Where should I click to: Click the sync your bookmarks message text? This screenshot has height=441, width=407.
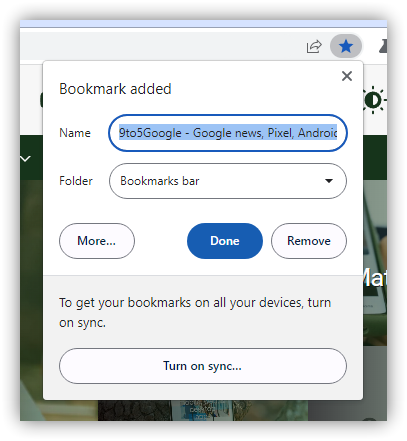coord(195,312)
